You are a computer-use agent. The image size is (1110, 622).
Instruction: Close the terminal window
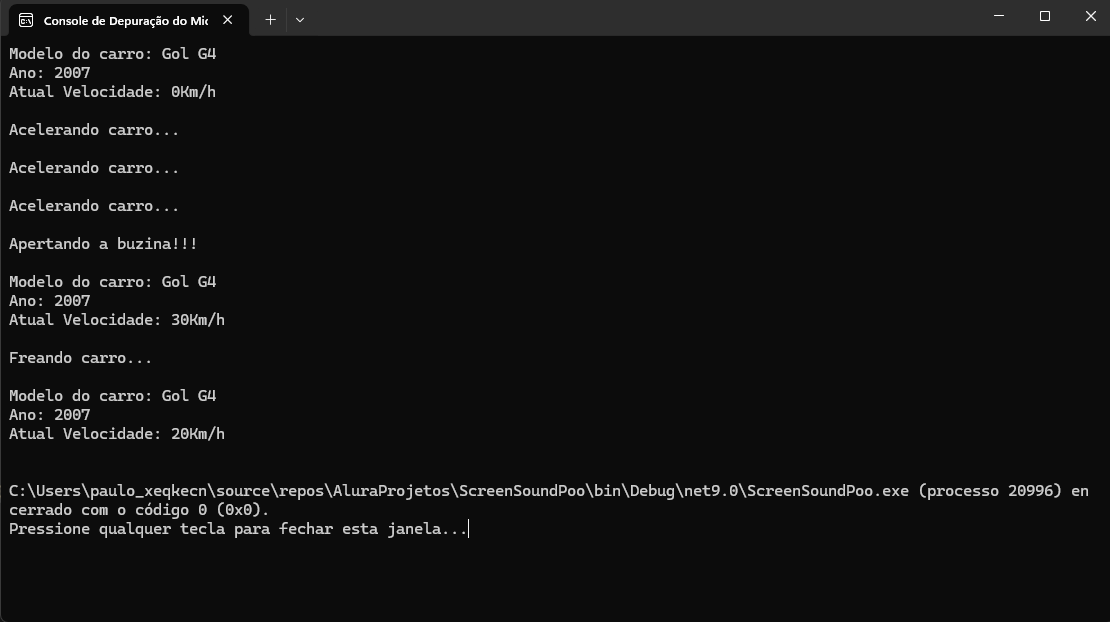click(1091, 16)
